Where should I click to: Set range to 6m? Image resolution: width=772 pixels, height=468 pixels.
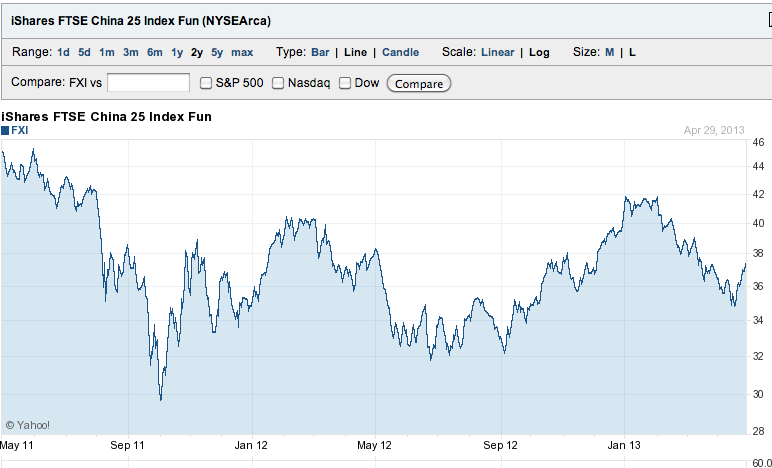pos(155,52)
